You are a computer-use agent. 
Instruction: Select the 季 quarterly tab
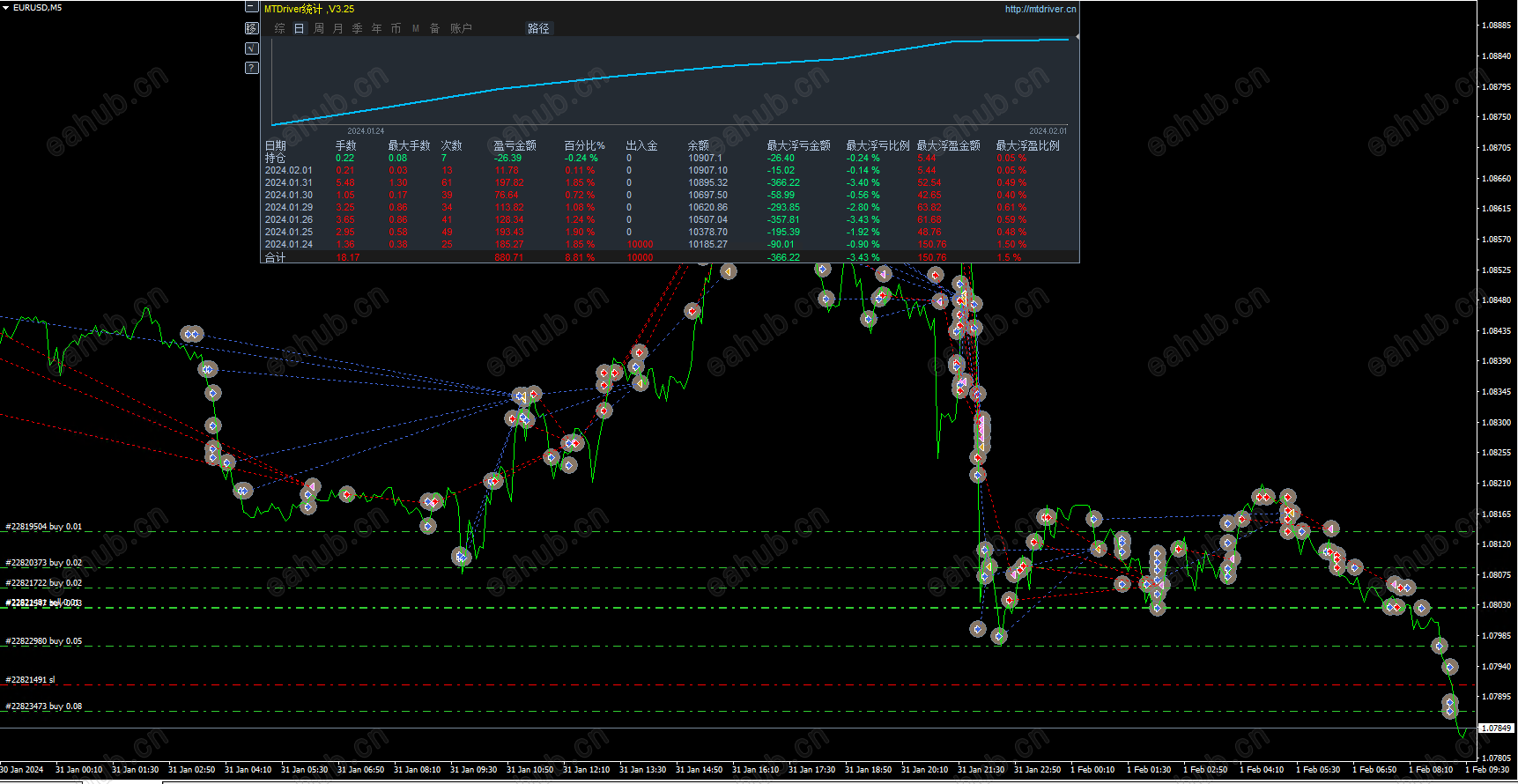coord(358,28)
